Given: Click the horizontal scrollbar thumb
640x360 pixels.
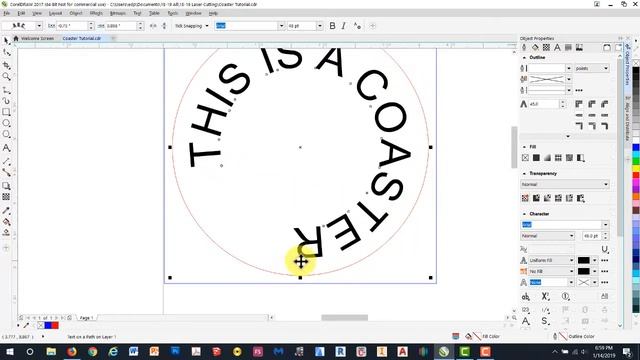Looking at the screenshot, I should click(344, 318).
